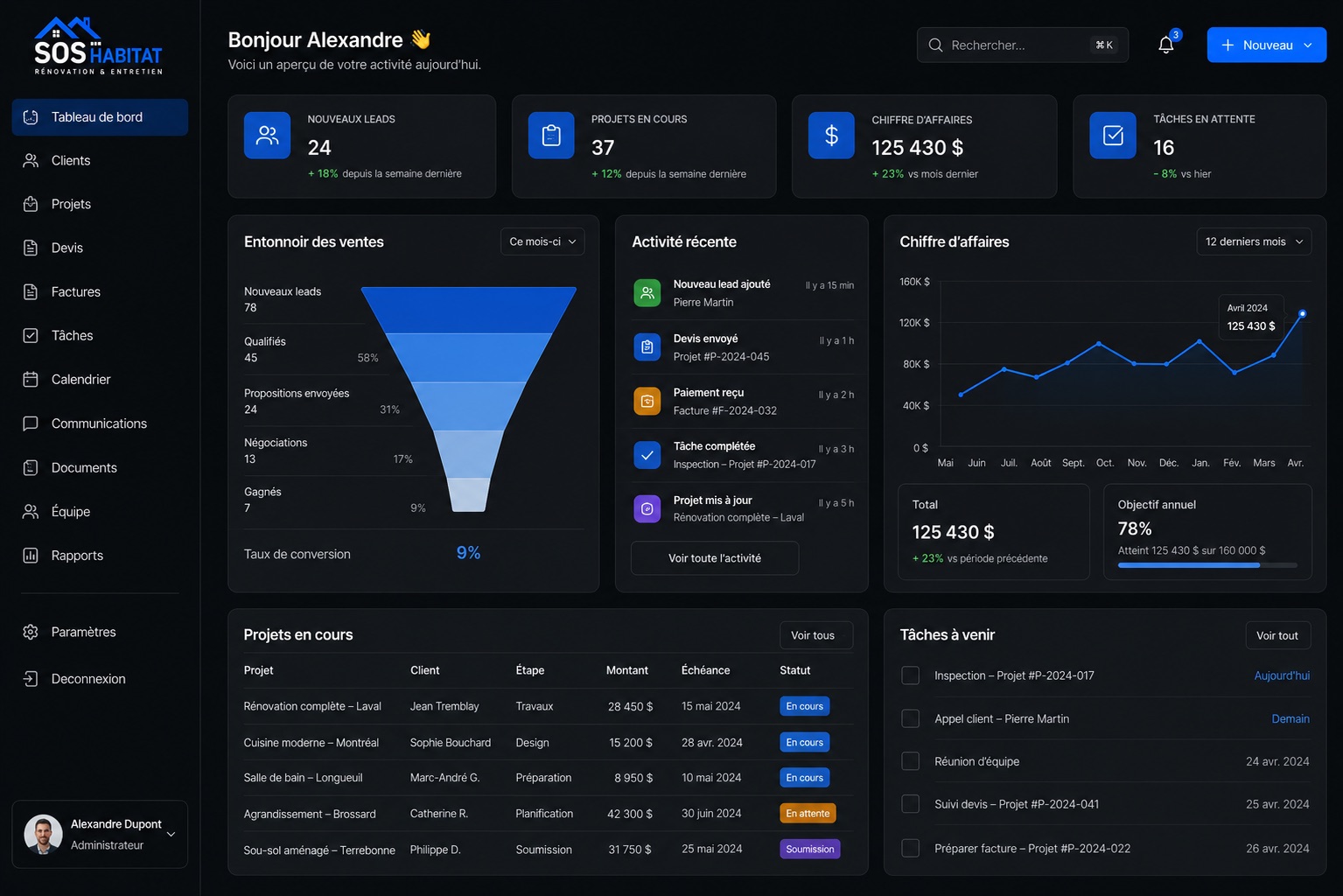Click the Devis document icon in sidebar
The height and width of the screenshot is (896, 1343).
click(x=31, y=248)
